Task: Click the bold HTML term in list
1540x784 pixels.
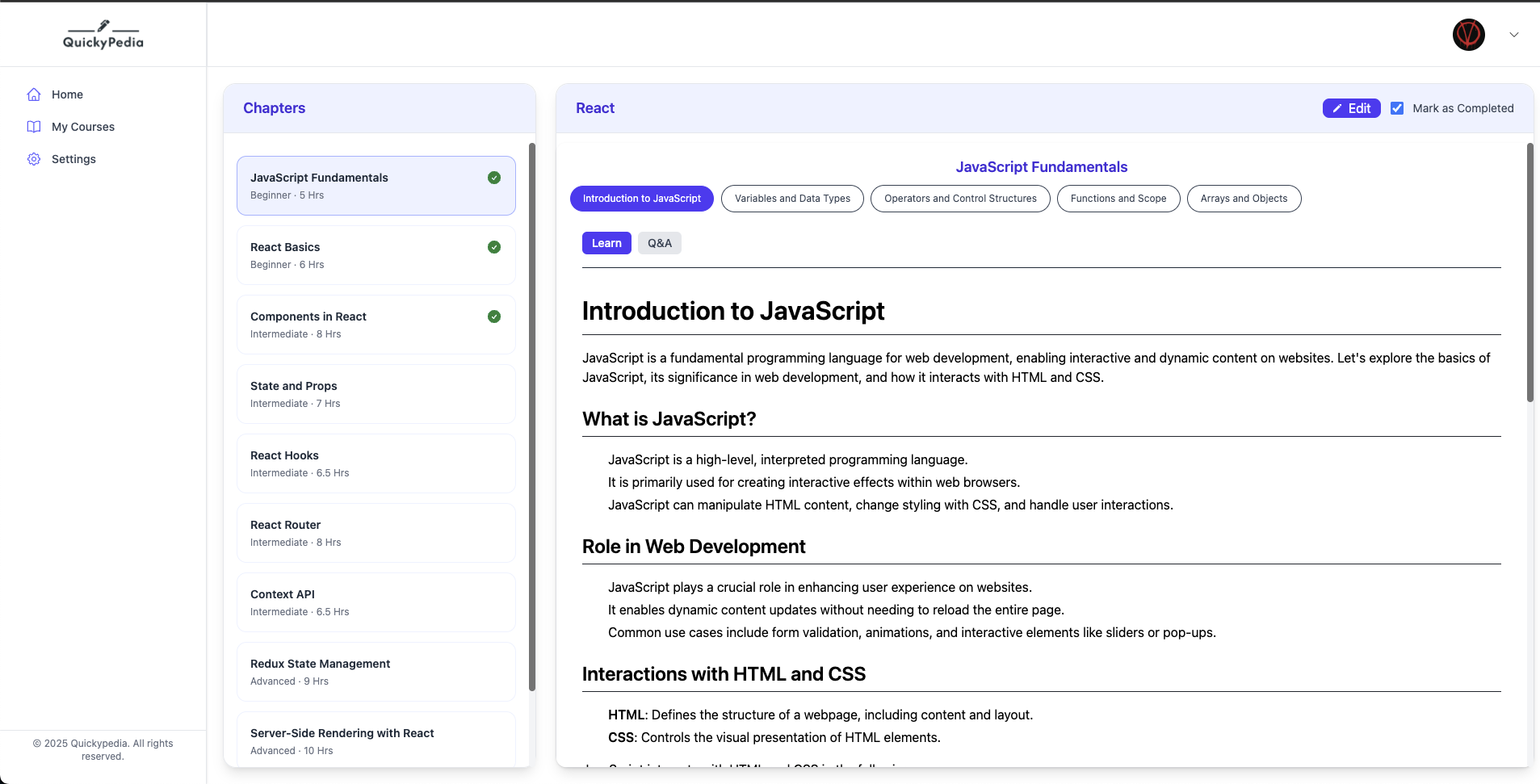Action: (x=627, y=715)
